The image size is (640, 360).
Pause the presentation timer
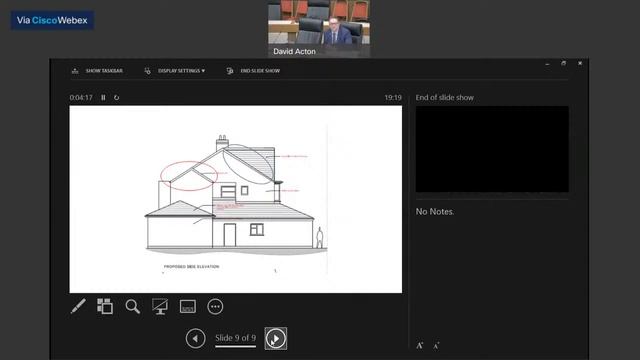(x=103, y=98)
